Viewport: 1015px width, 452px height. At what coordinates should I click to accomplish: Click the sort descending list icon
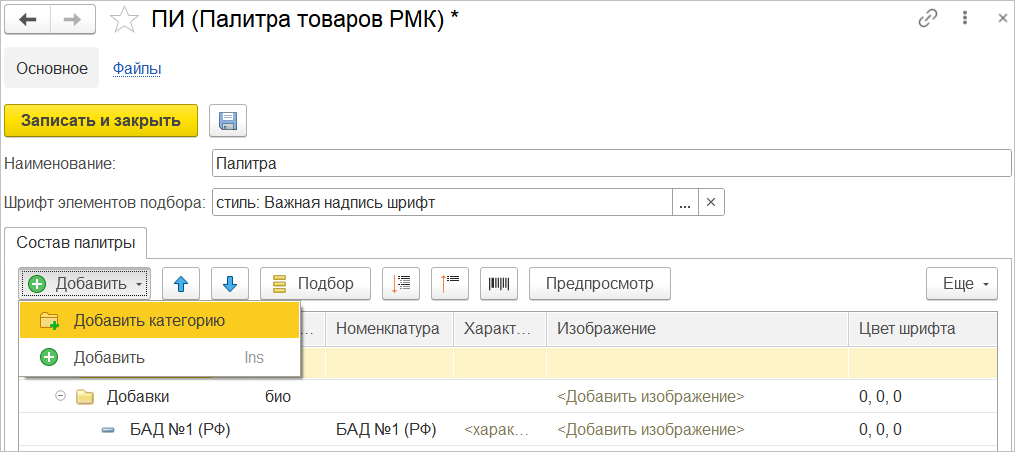pyautogui.click(x=401, y=284)
